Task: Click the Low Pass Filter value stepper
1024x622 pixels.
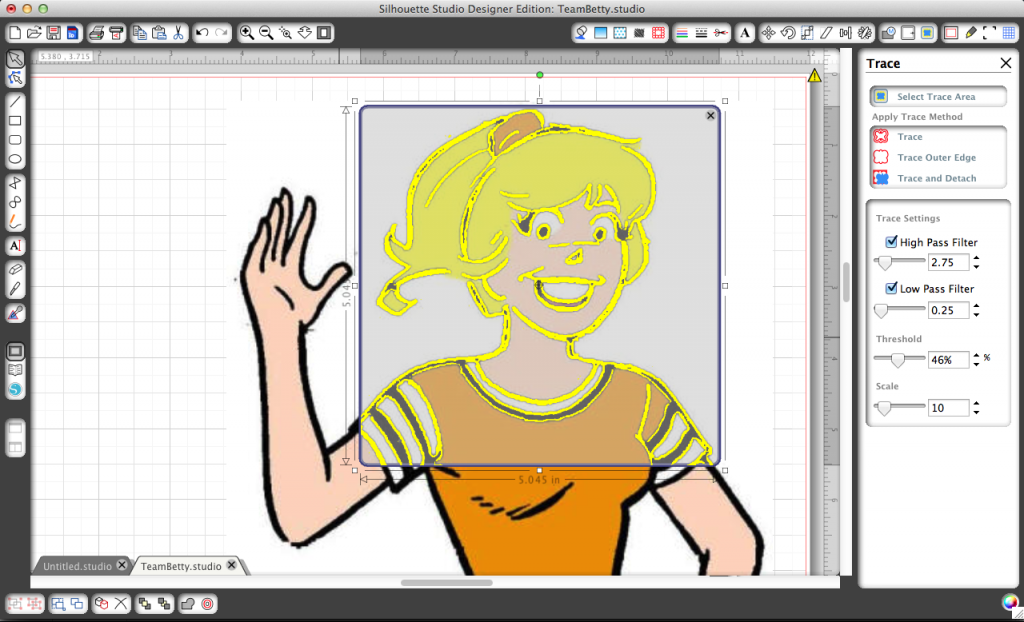Action: point(976,310)
